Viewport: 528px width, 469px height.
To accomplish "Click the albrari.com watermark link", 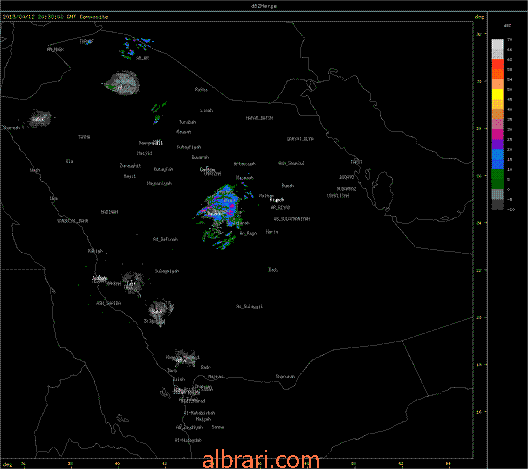I will [261, 460].
